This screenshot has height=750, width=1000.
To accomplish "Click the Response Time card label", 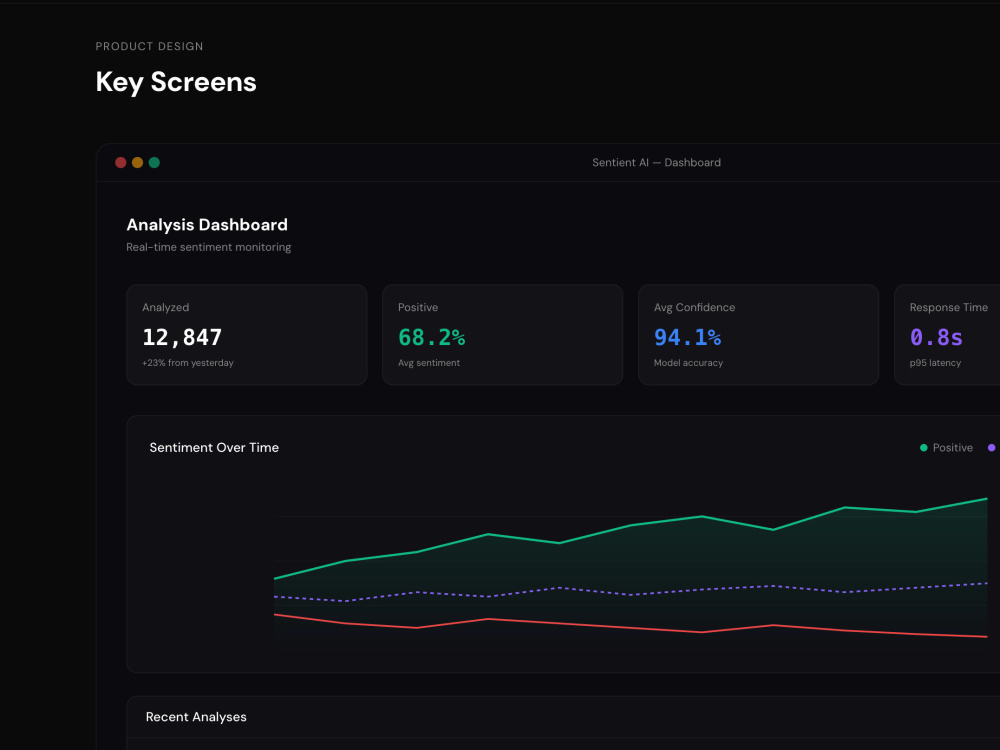I will 948,307.
